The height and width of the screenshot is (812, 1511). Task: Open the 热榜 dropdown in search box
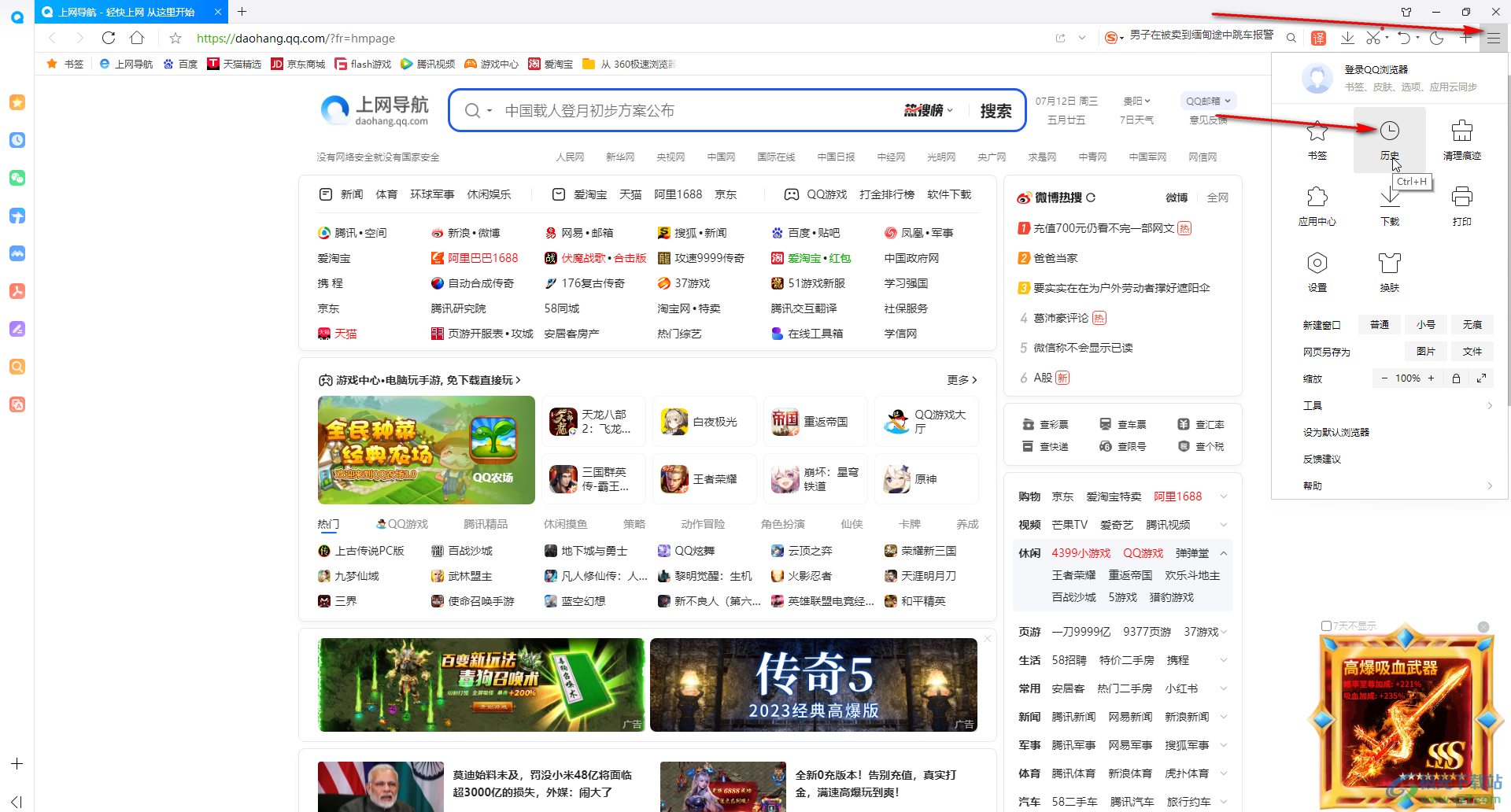pos(929,111)
